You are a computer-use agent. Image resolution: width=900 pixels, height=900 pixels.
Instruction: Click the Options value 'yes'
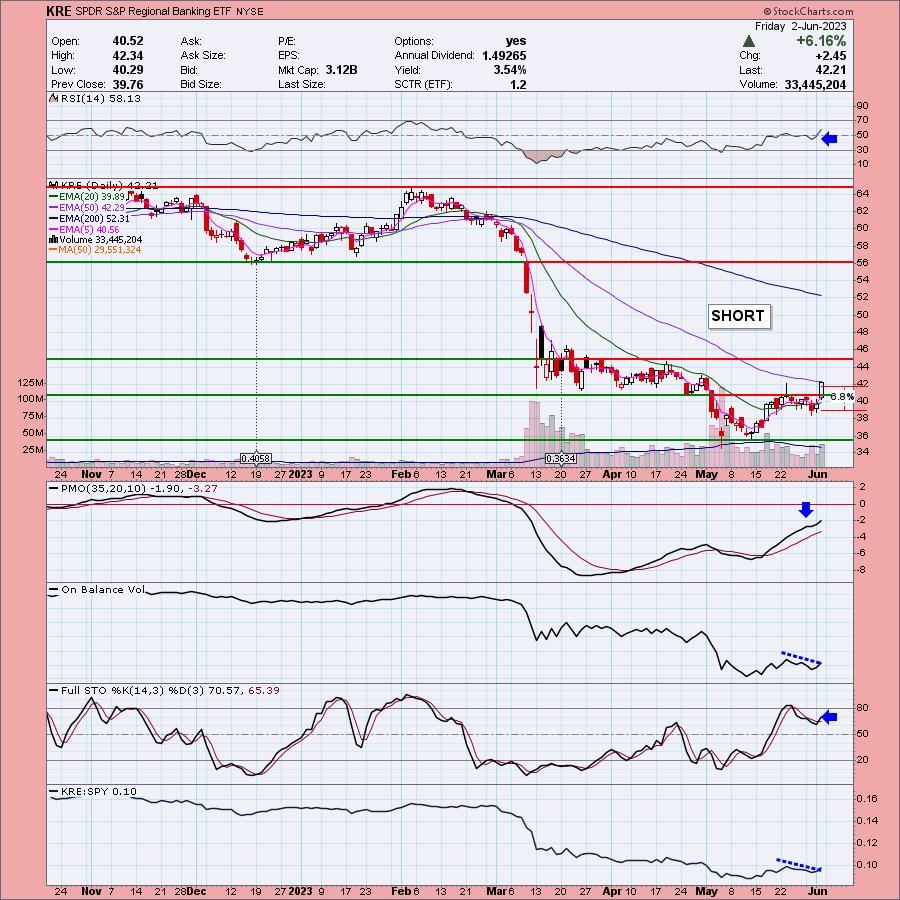[x=515, y=41]
